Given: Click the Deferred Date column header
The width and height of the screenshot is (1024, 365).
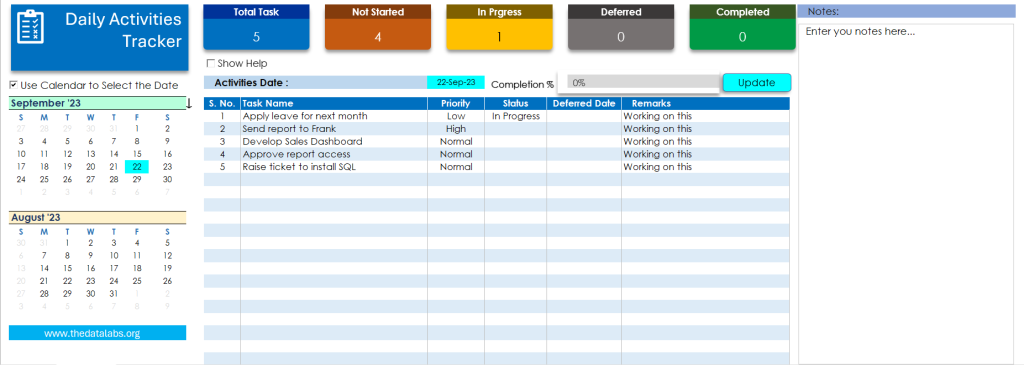Looking at the screenshot, I should (x=584, y=103).
